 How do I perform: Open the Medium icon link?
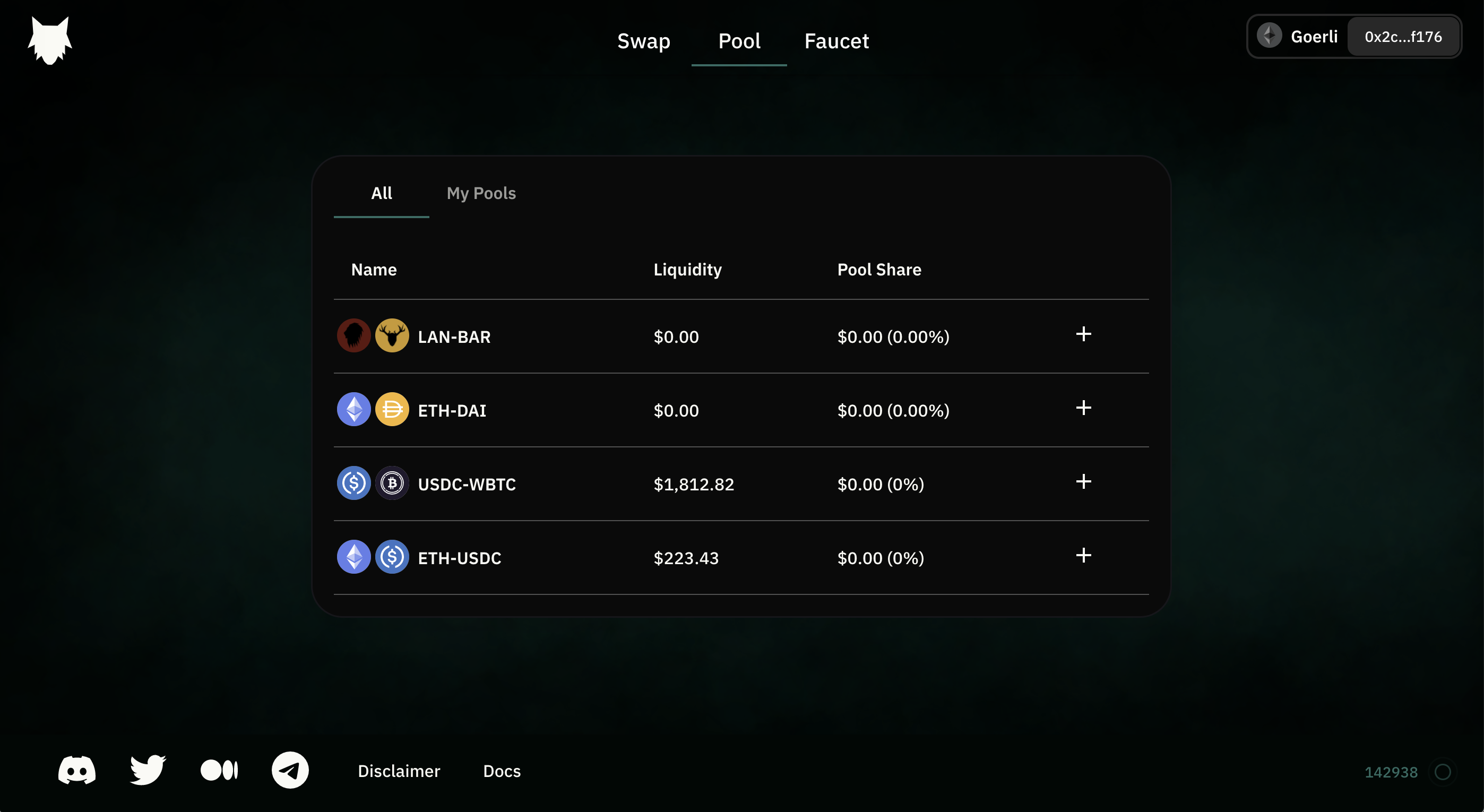(219, 771)
